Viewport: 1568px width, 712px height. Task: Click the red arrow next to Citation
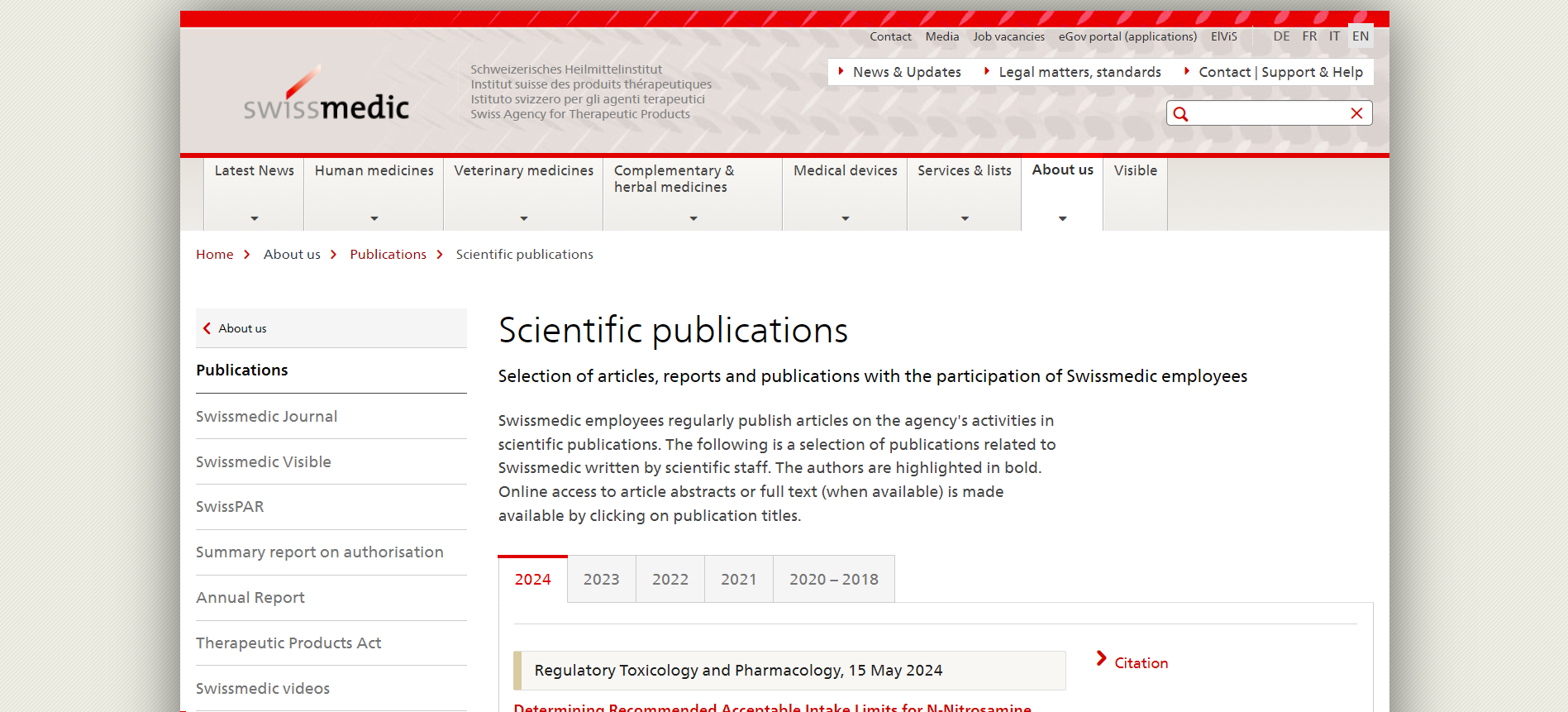click(x=1101, y=659)
